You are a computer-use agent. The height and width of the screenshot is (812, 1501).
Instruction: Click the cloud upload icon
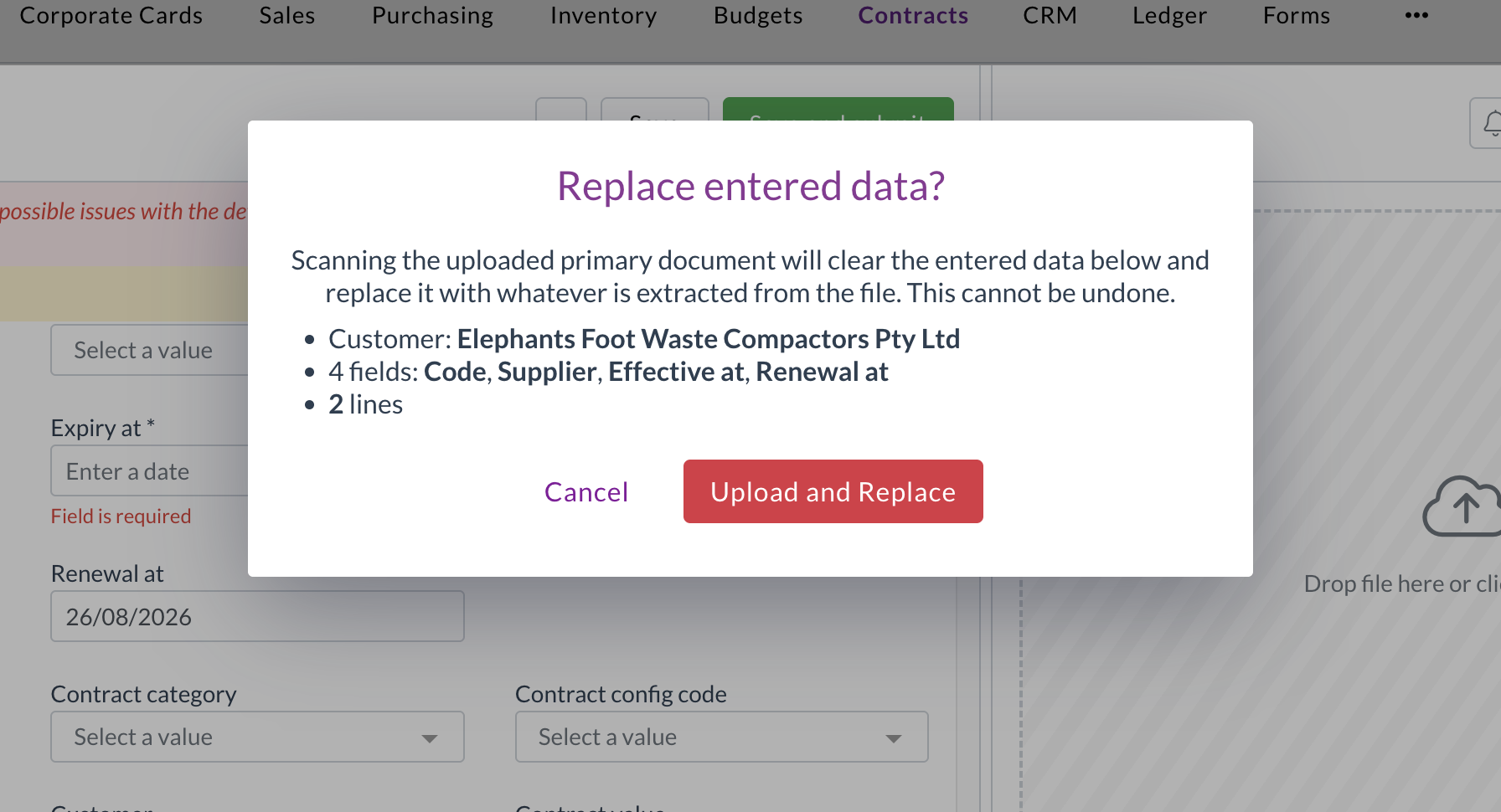pos(1462,506)
